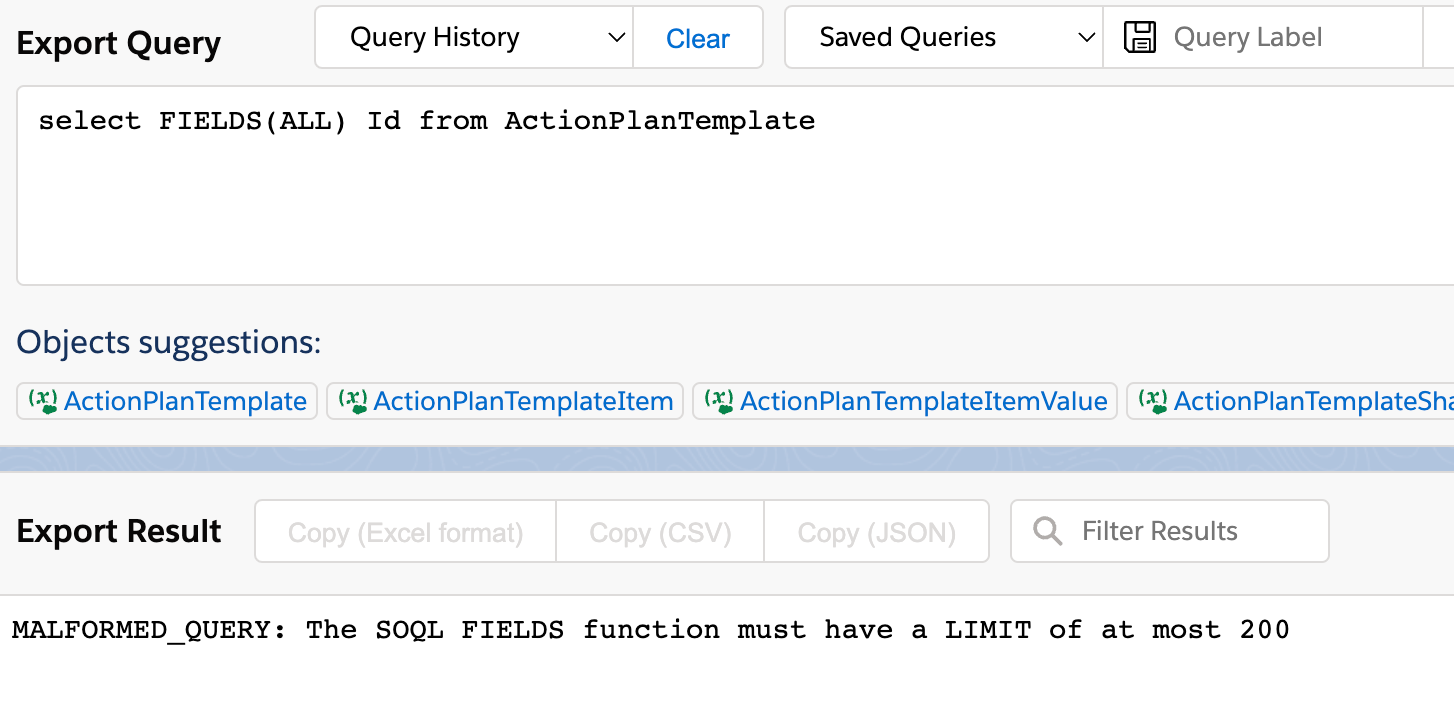Save query using the floppy disk icon
The width and height of the screenshot is (1454, 704).
click(1139, 36)
